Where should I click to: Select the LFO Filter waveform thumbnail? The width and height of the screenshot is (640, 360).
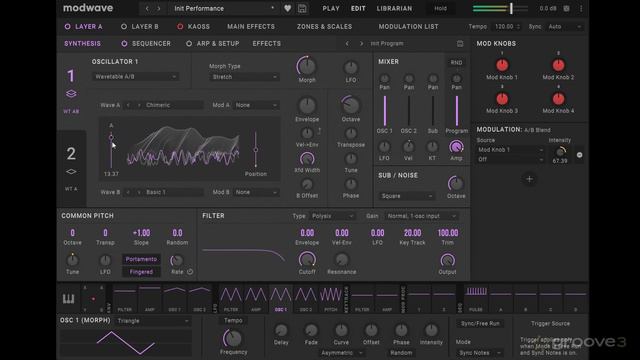(231, 298)
